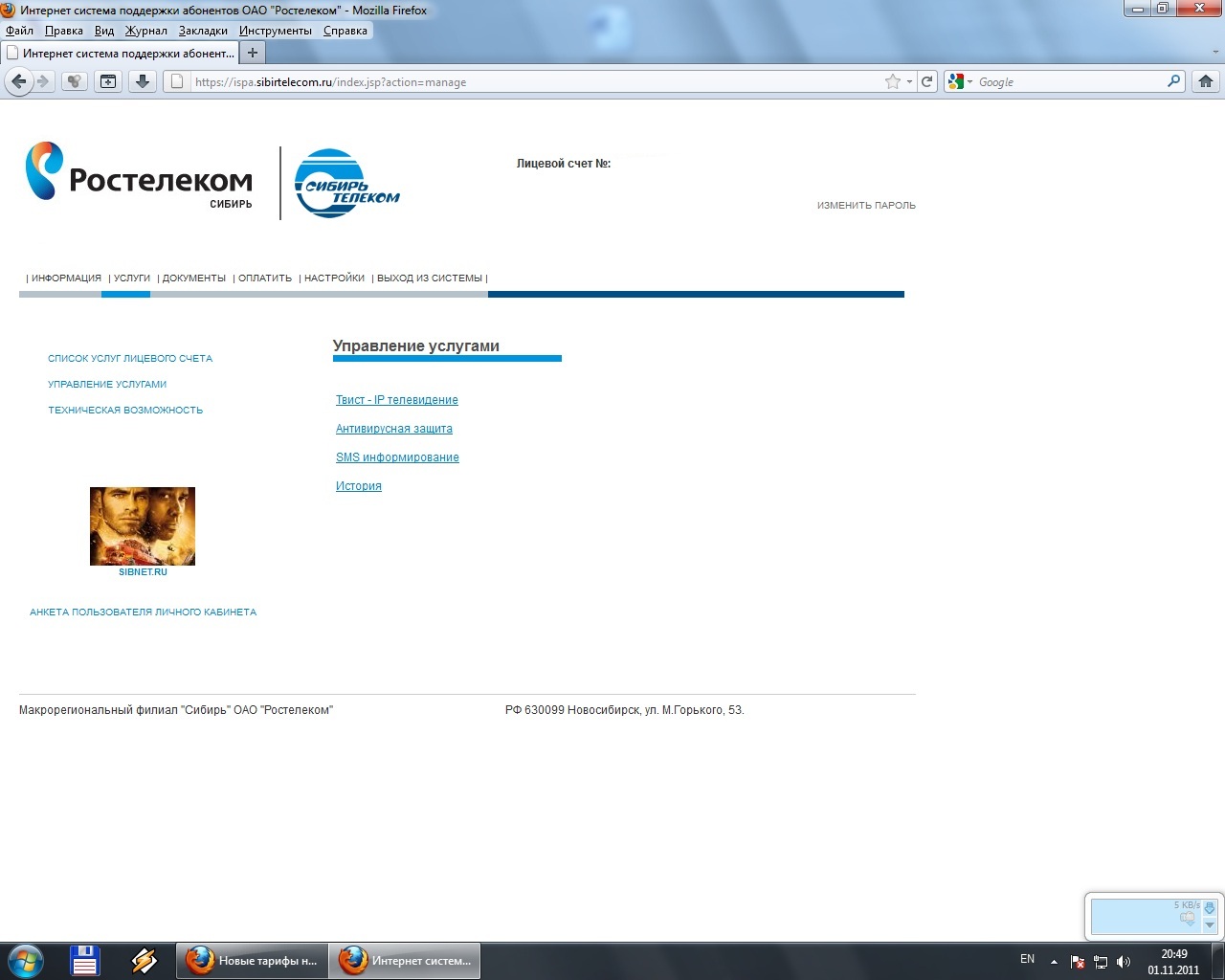The image size is (1225, 980).
Task: Launch the Winamp lightning bolt taskbar icon
Action: [x=145, y=960]
